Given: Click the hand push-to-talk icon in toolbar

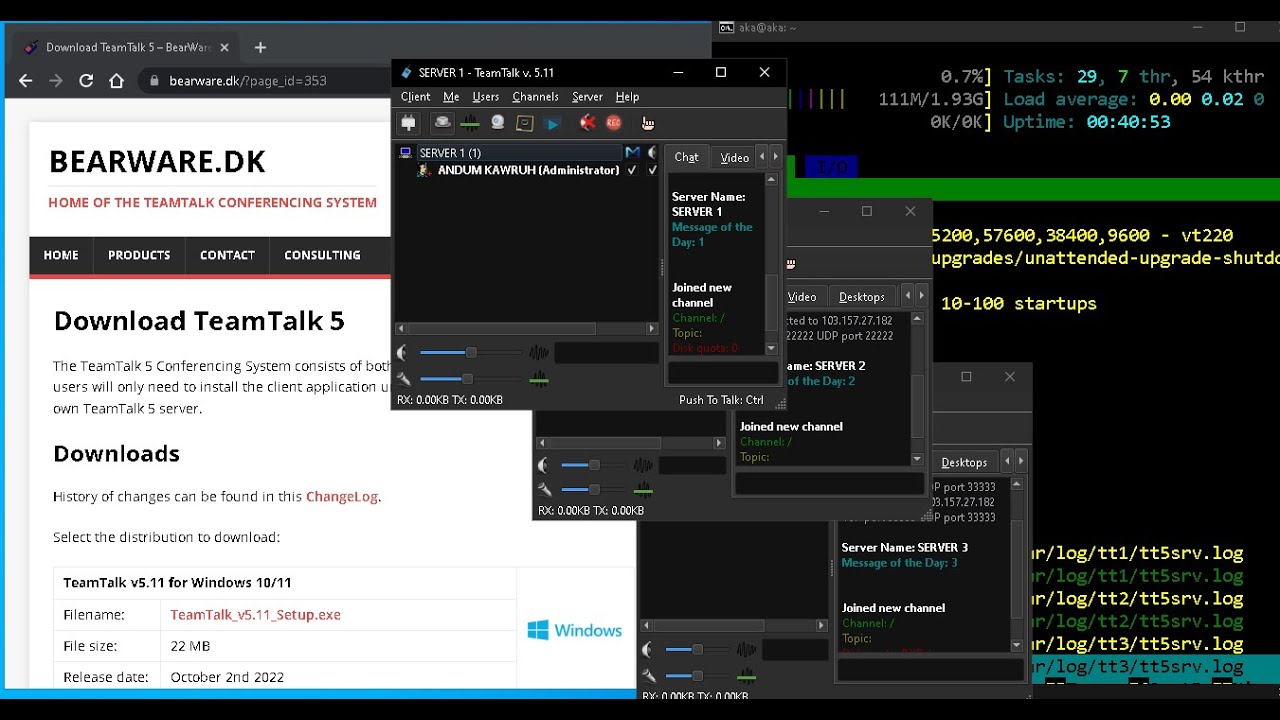Looking at the screenshot, I should (648, 123).
